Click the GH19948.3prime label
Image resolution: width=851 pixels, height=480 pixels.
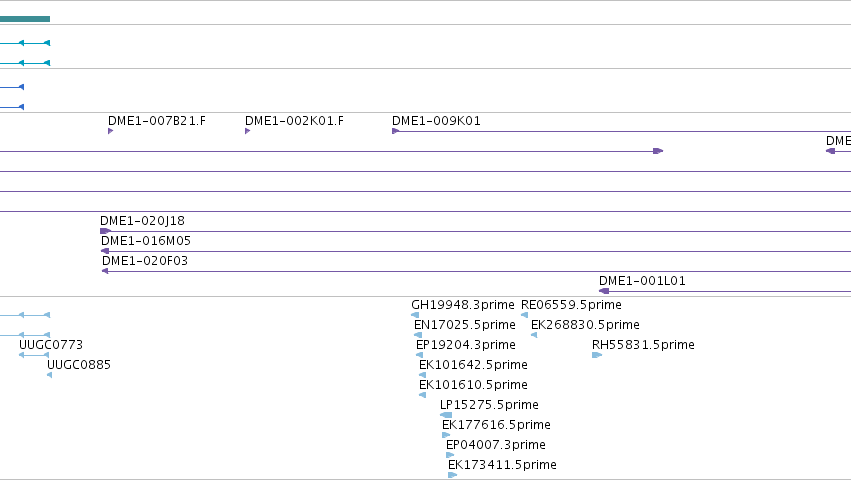point(462,305)
